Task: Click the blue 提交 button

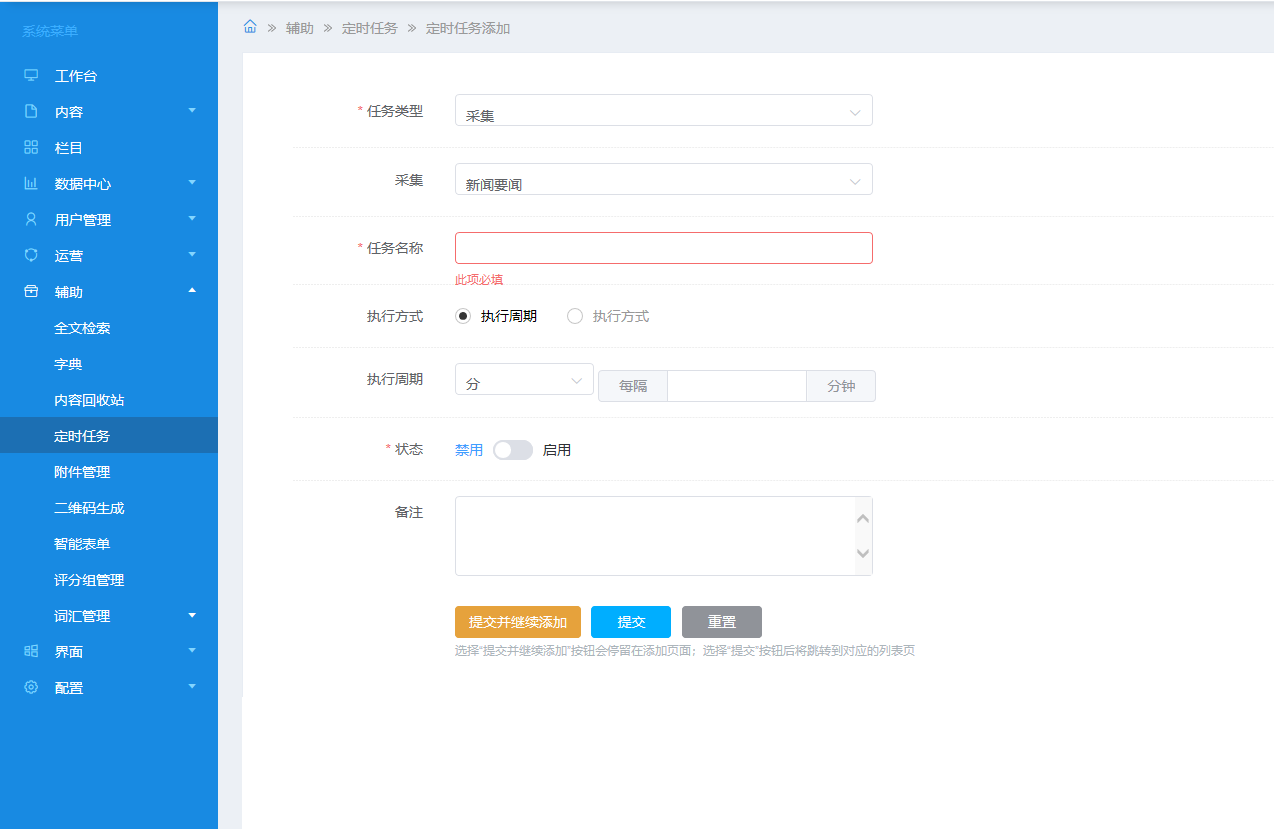Action: [x=631, y=622]
